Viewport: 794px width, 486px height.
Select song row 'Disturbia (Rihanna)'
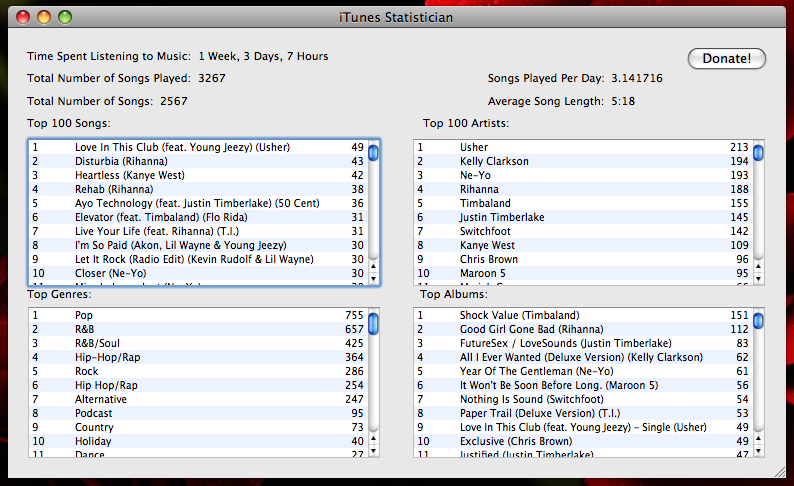[198, 161]
